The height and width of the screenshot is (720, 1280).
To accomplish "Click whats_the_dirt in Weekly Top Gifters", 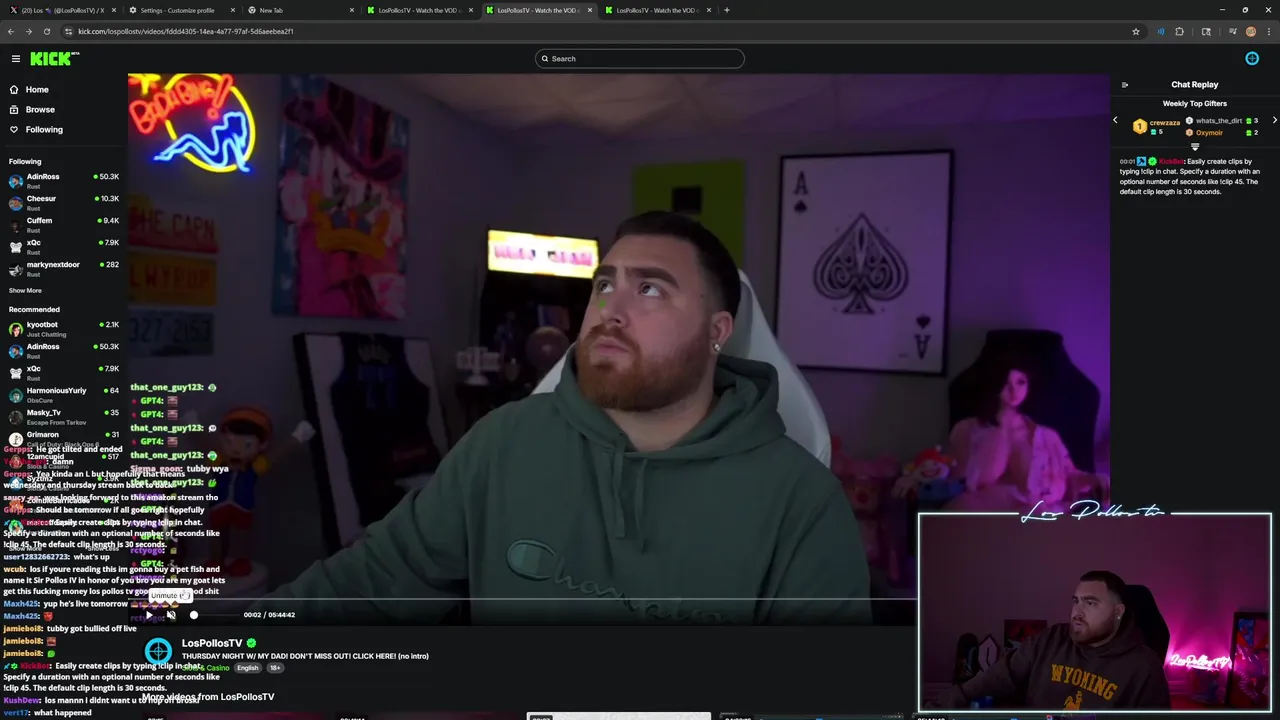I will click(x=1219, y=121).
